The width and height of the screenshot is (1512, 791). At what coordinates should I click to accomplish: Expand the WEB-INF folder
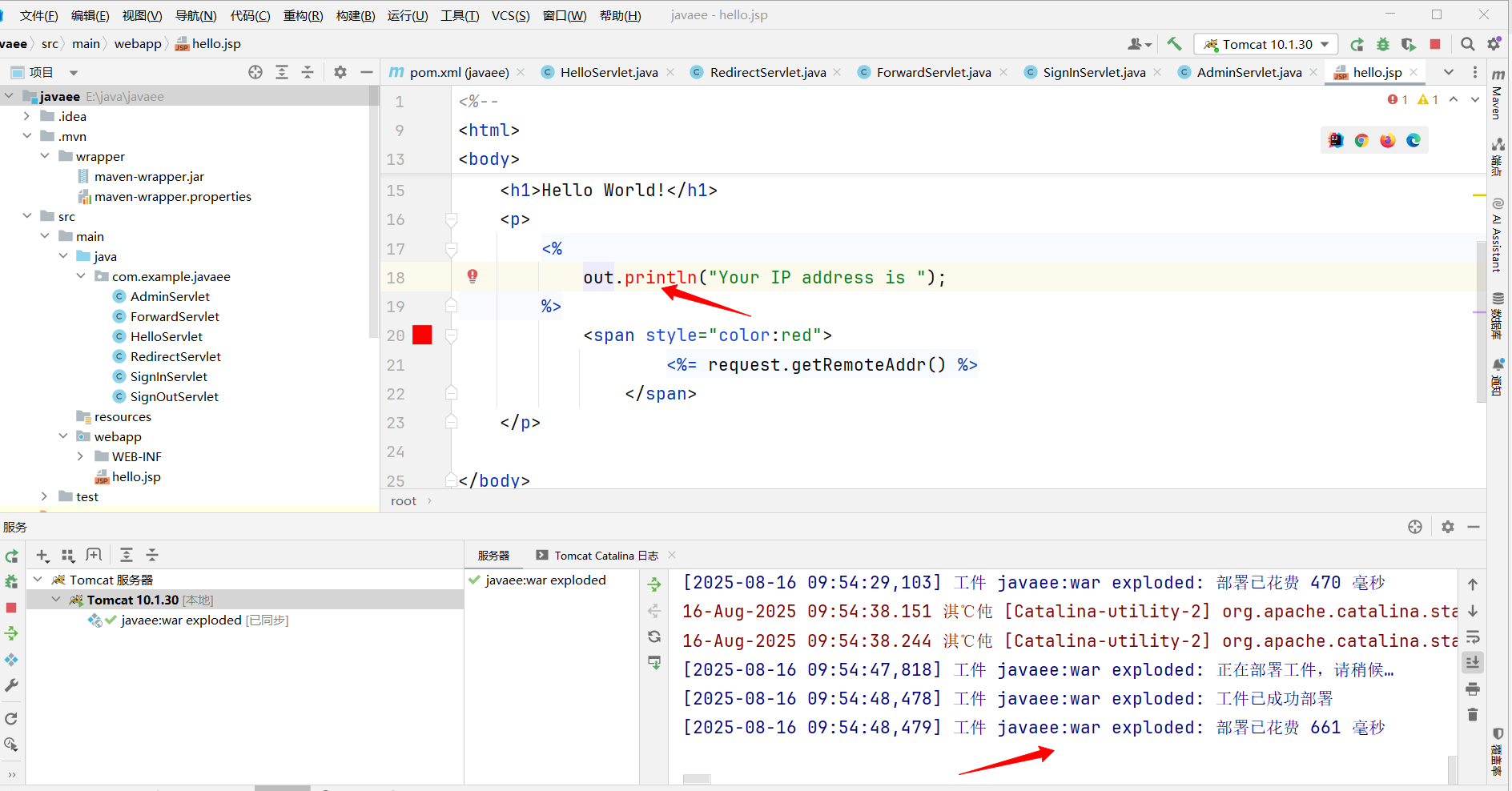tap(81, 456)
